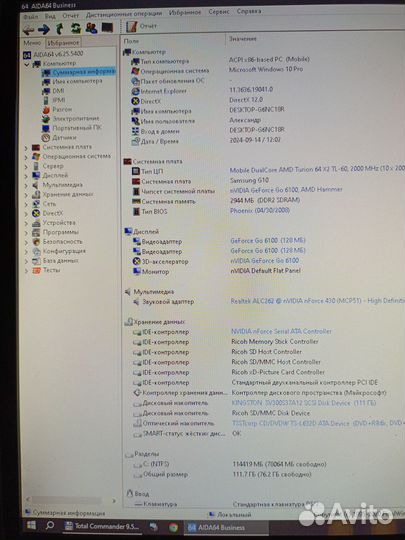405x540 pixels.
Task: Open the users icon in toolbar
Action: coord(91,28)
